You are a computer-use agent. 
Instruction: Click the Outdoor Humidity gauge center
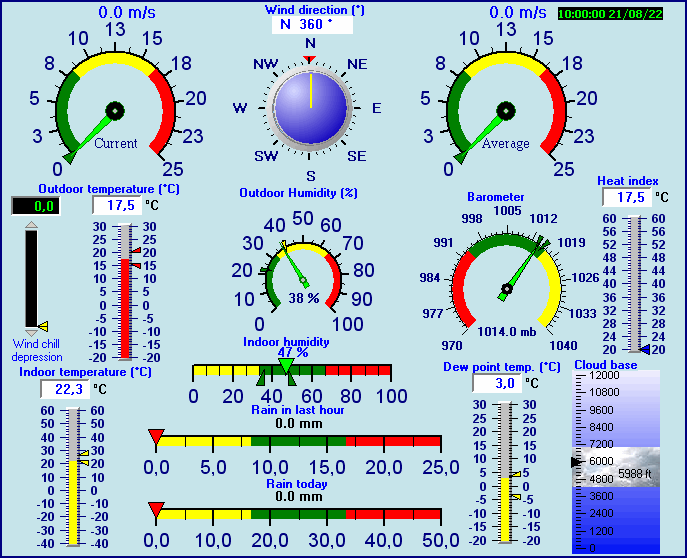[x=304, y=282]
